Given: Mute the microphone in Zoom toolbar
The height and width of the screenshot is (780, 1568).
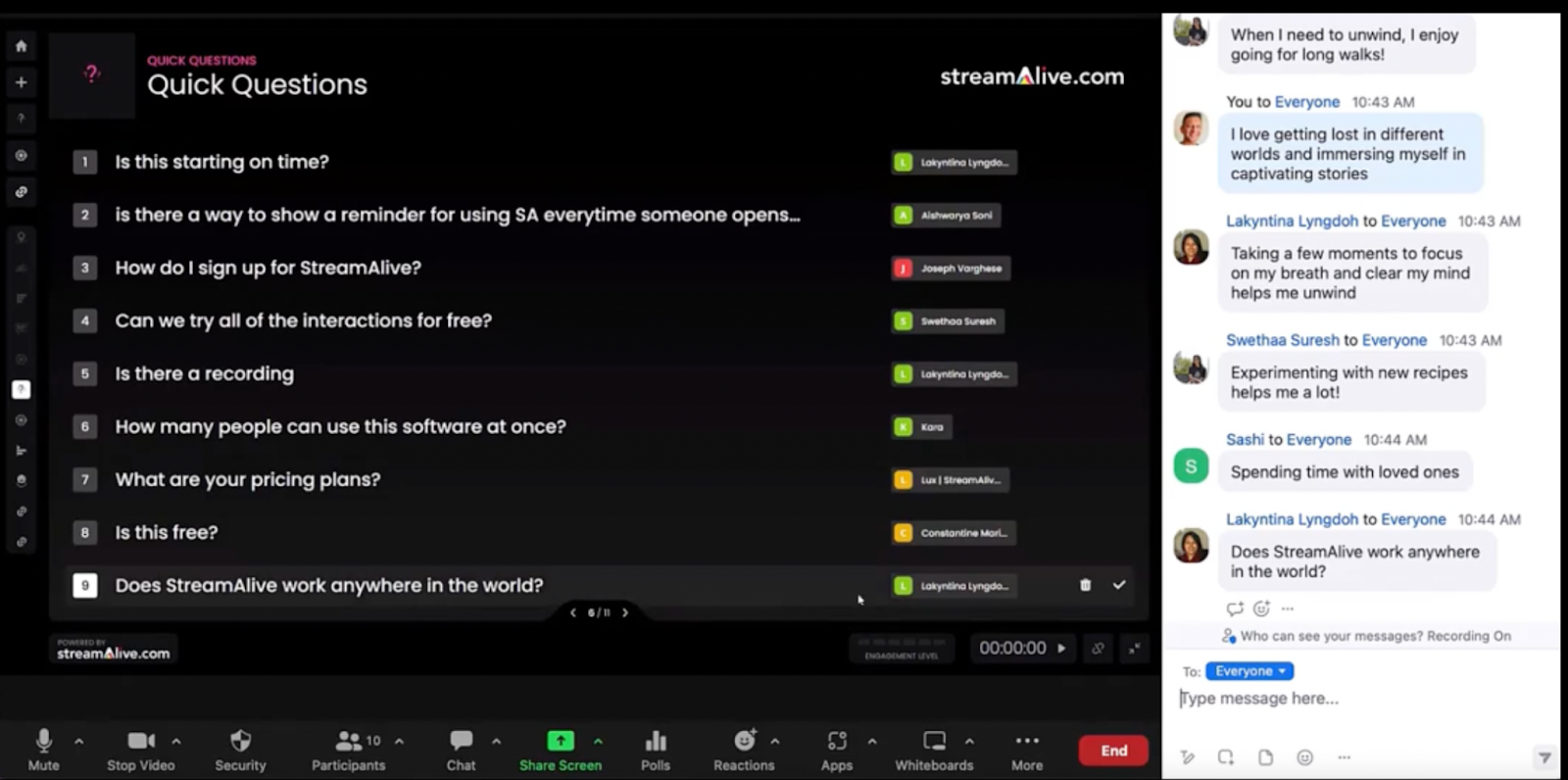Looking at the screenshot, I should click(x=43, y=750).
